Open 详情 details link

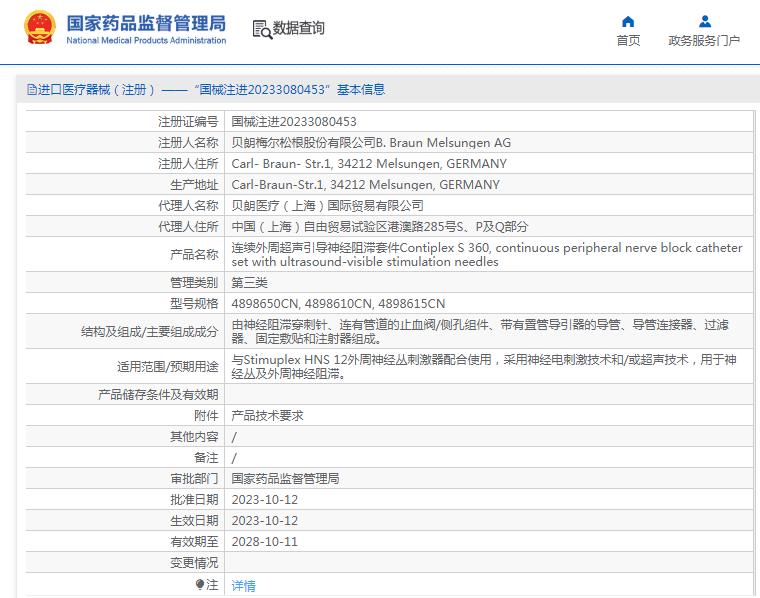[243, 585]
